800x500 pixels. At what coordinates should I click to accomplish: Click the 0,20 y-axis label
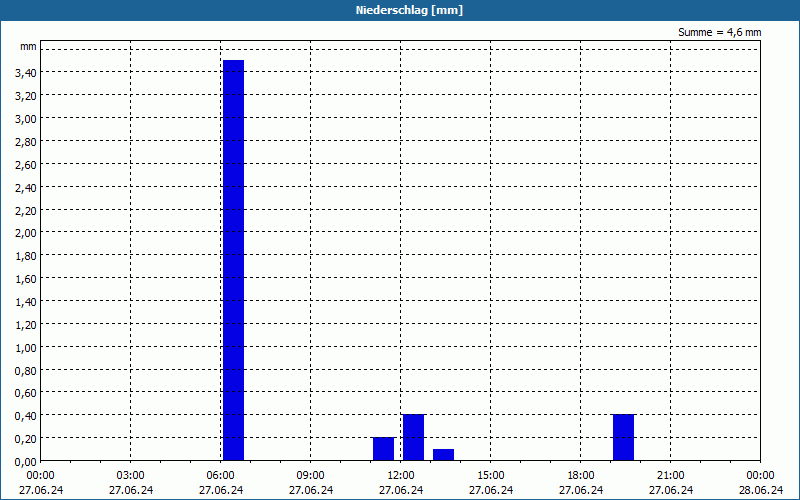[x=26, y=439]
